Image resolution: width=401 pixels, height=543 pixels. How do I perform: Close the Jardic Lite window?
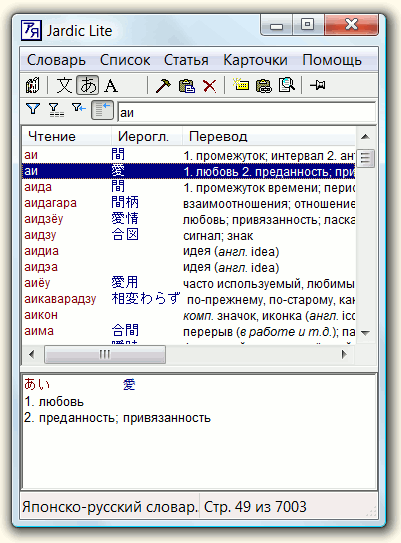(x=351, y=25)
